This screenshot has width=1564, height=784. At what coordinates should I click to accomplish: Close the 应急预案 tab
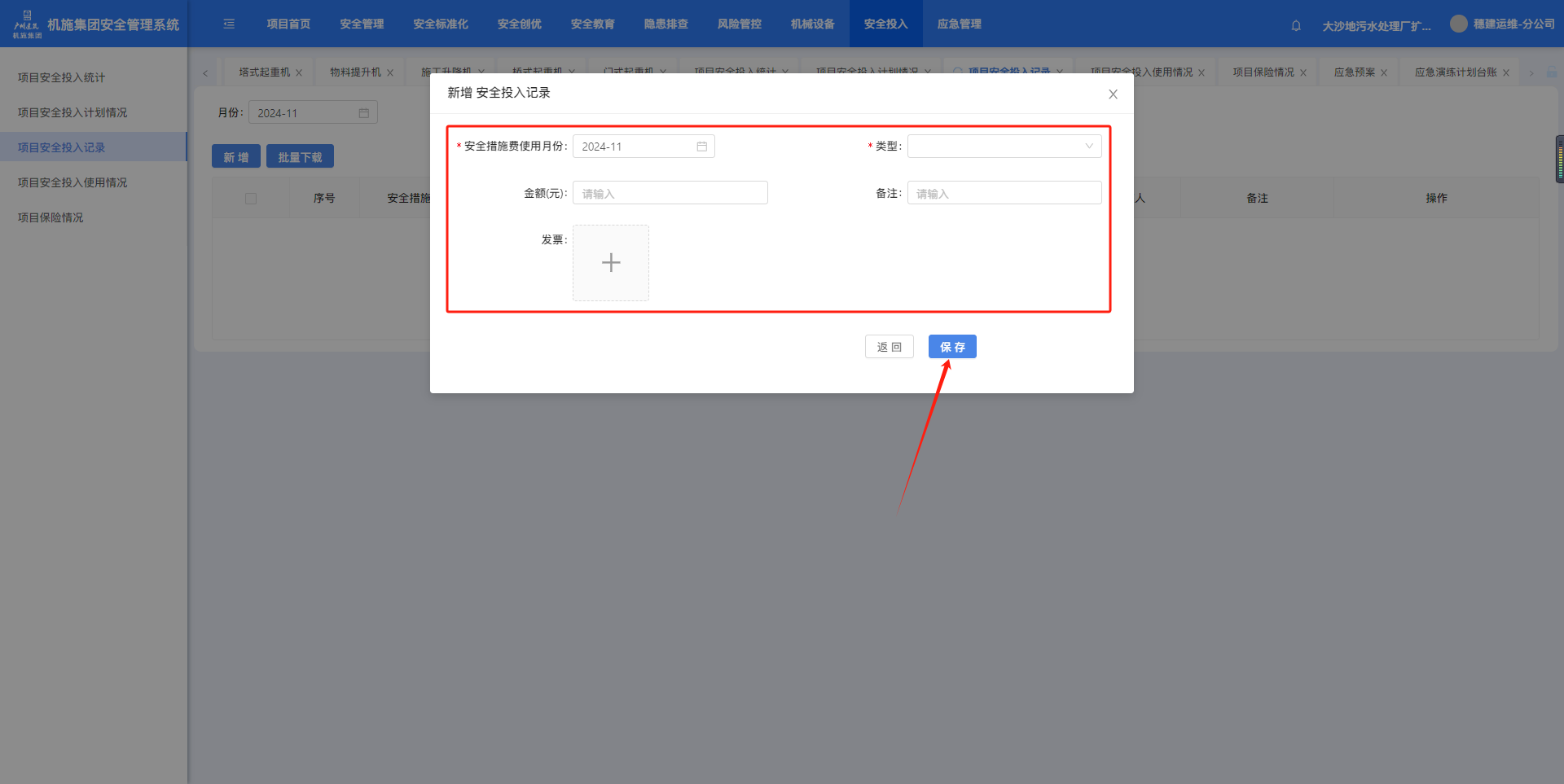(x=1384, y=72)
